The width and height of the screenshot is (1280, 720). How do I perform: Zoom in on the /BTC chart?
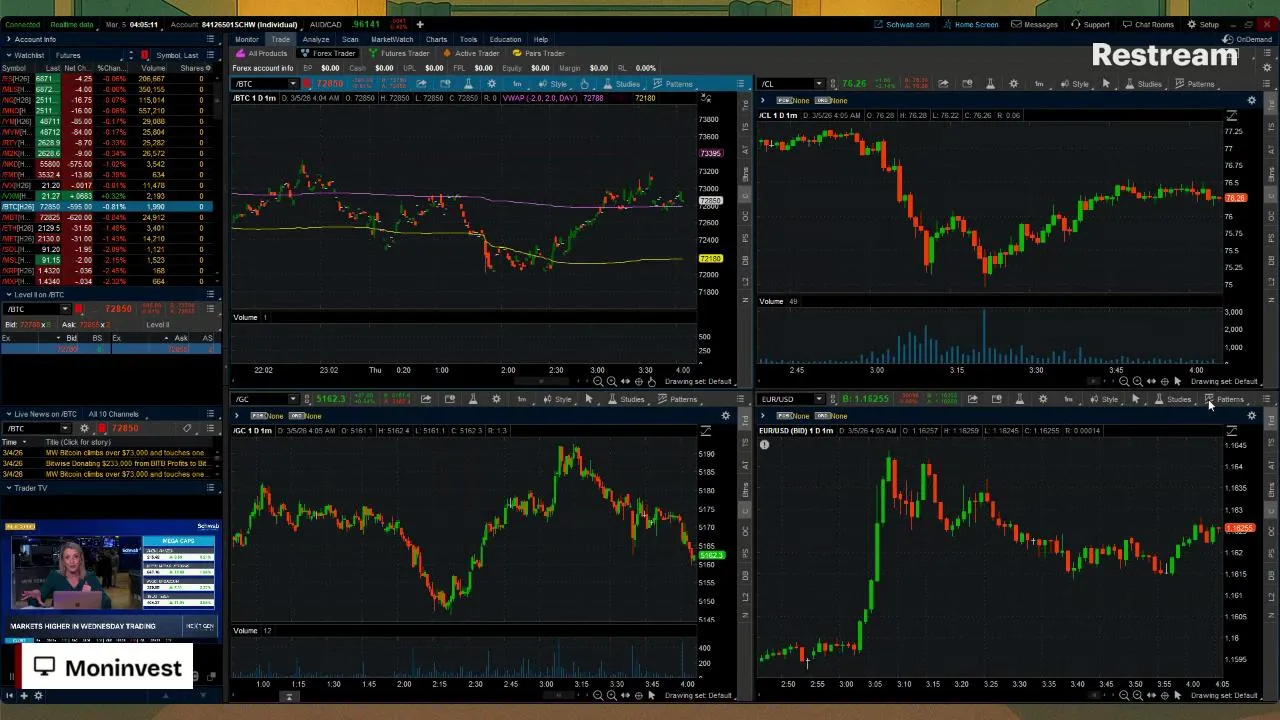click(612, 381)
